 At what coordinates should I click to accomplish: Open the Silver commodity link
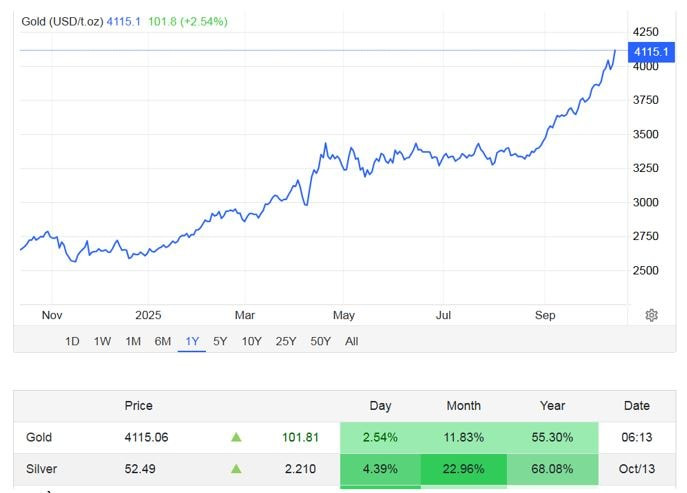(x=40, y=468)
